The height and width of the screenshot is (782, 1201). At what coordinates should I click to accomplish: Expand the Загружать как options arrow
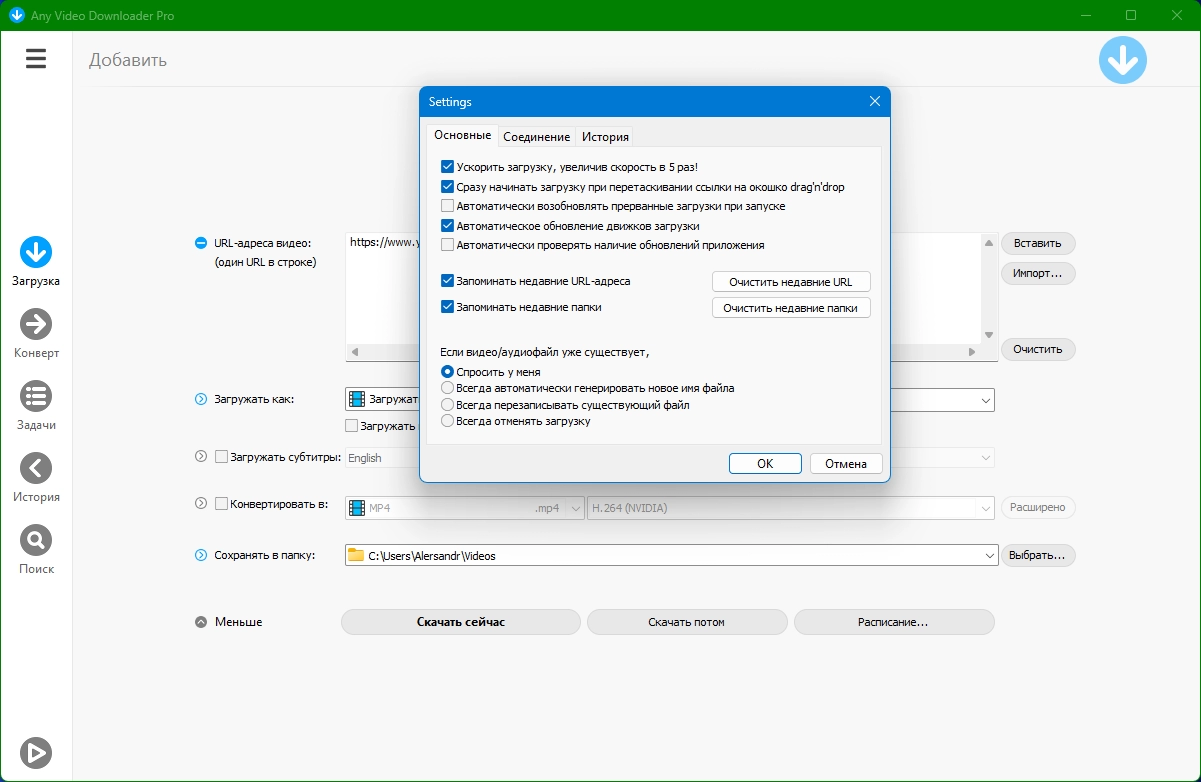point(200,400)
